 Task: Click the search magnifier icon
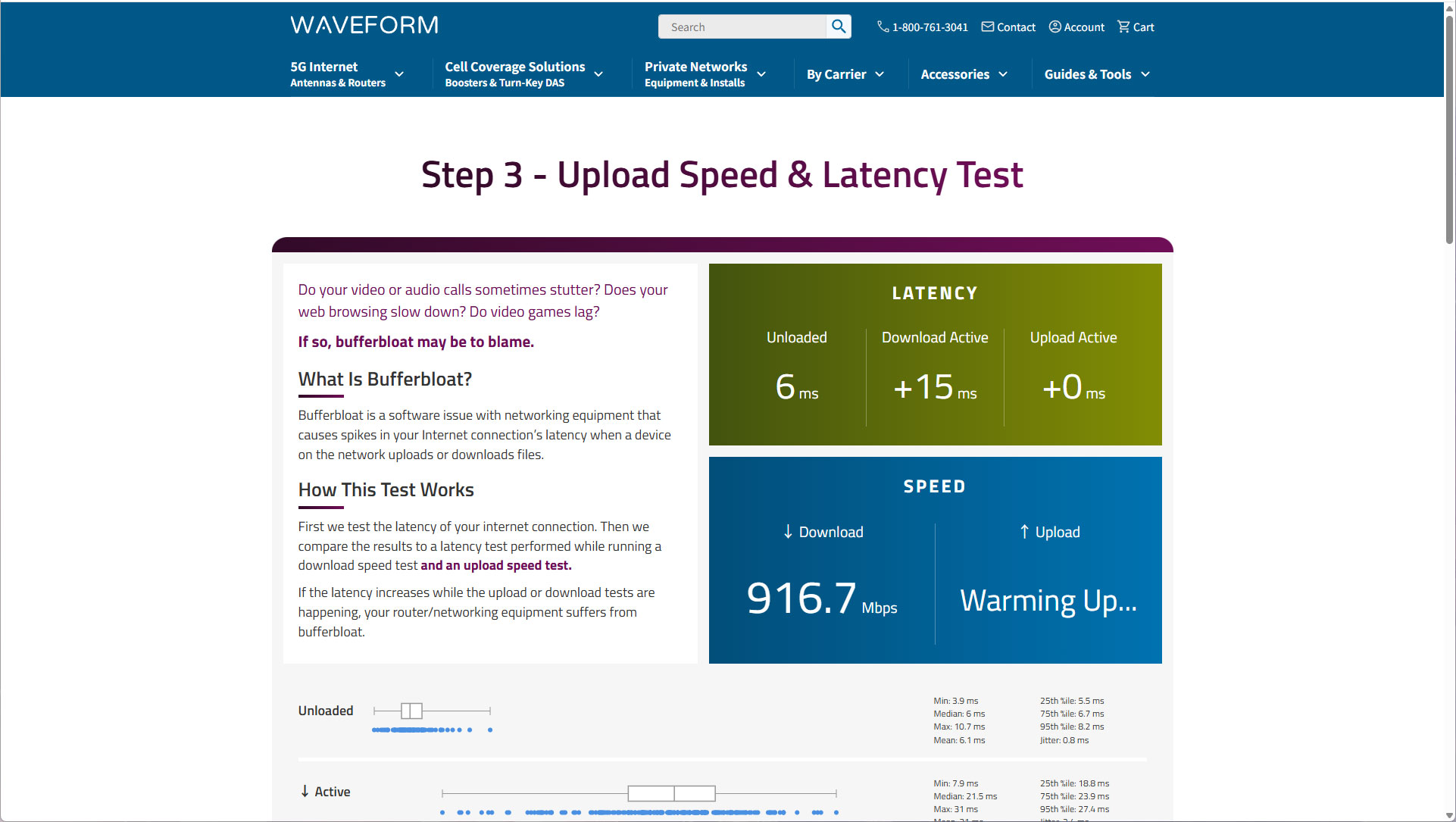(838, 27)
